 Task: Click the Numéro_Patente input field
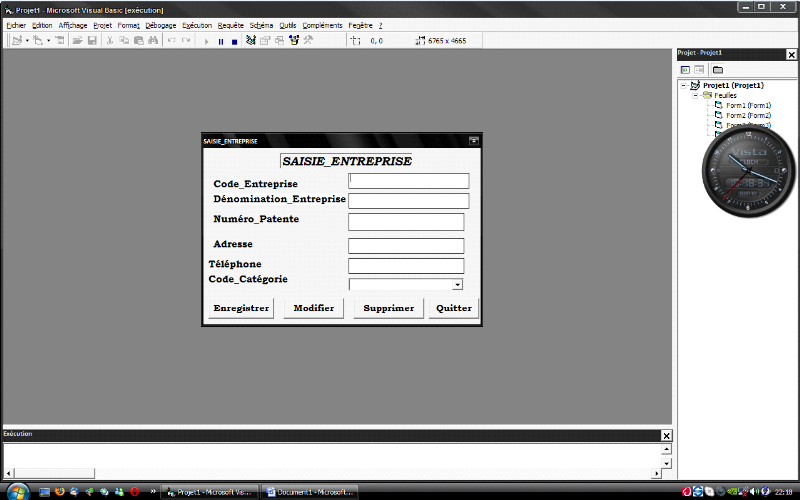pos(406,222)
